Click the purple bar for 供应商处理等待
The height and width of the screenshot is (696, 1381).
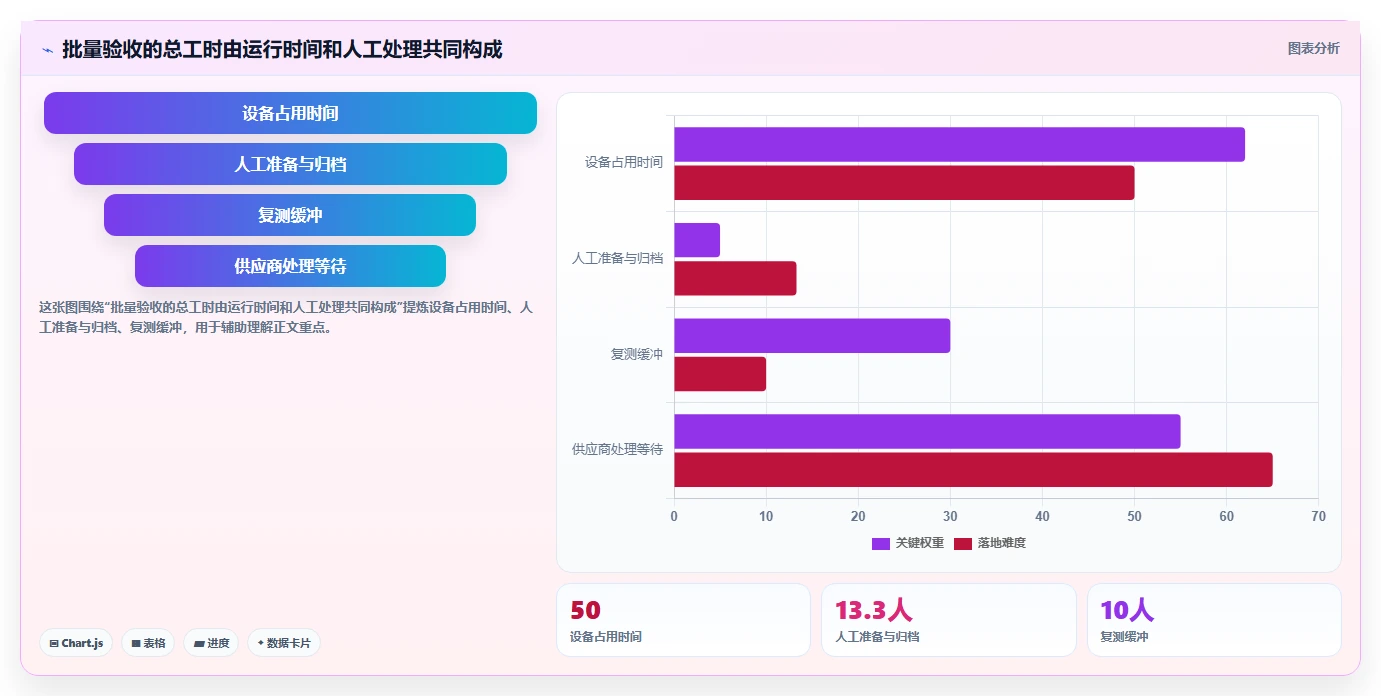click(927, 431)
